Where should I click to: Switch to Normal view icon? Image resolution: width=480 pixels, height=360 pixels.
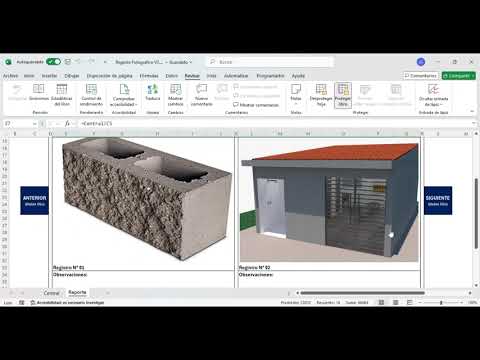[381, 303]
